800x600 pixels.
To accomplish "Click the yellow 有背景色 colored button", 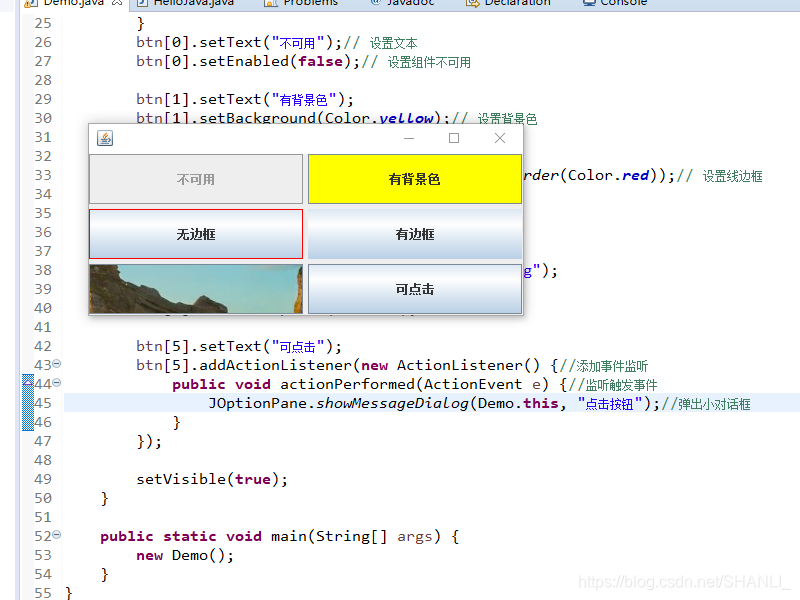I will pyautogui.click(x=414, y=178).
